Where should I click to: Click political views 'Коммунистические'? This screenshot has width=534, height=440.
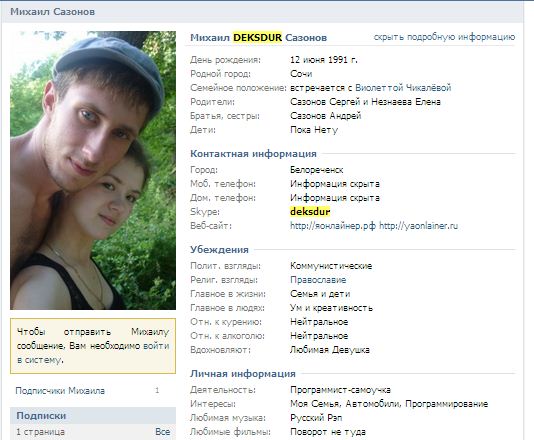point(331,266)
